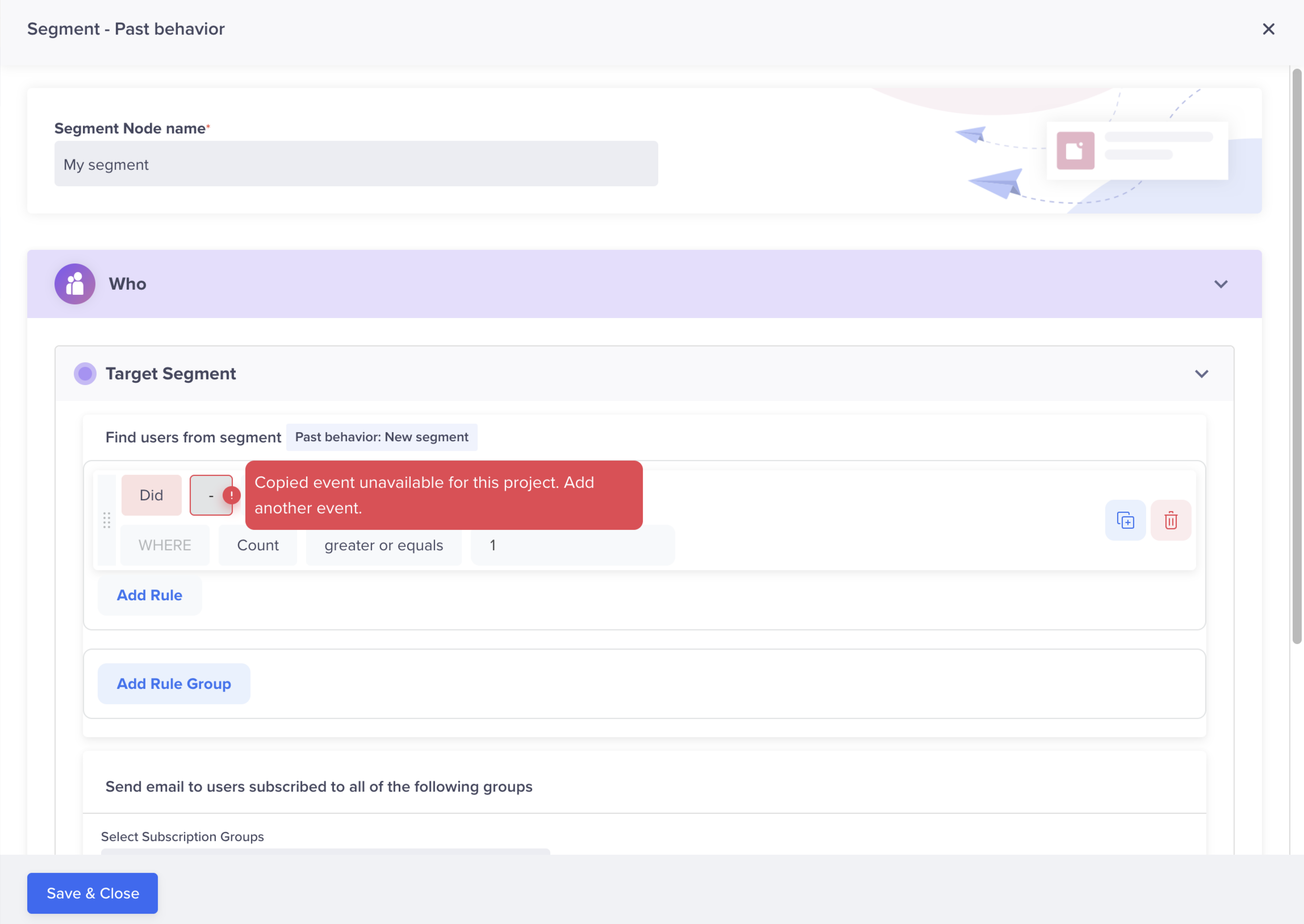Screen dimensions: 1304x924
Task: Click the Target Segment circle icon
Action: pyautogui.click(x=85, y=373)
